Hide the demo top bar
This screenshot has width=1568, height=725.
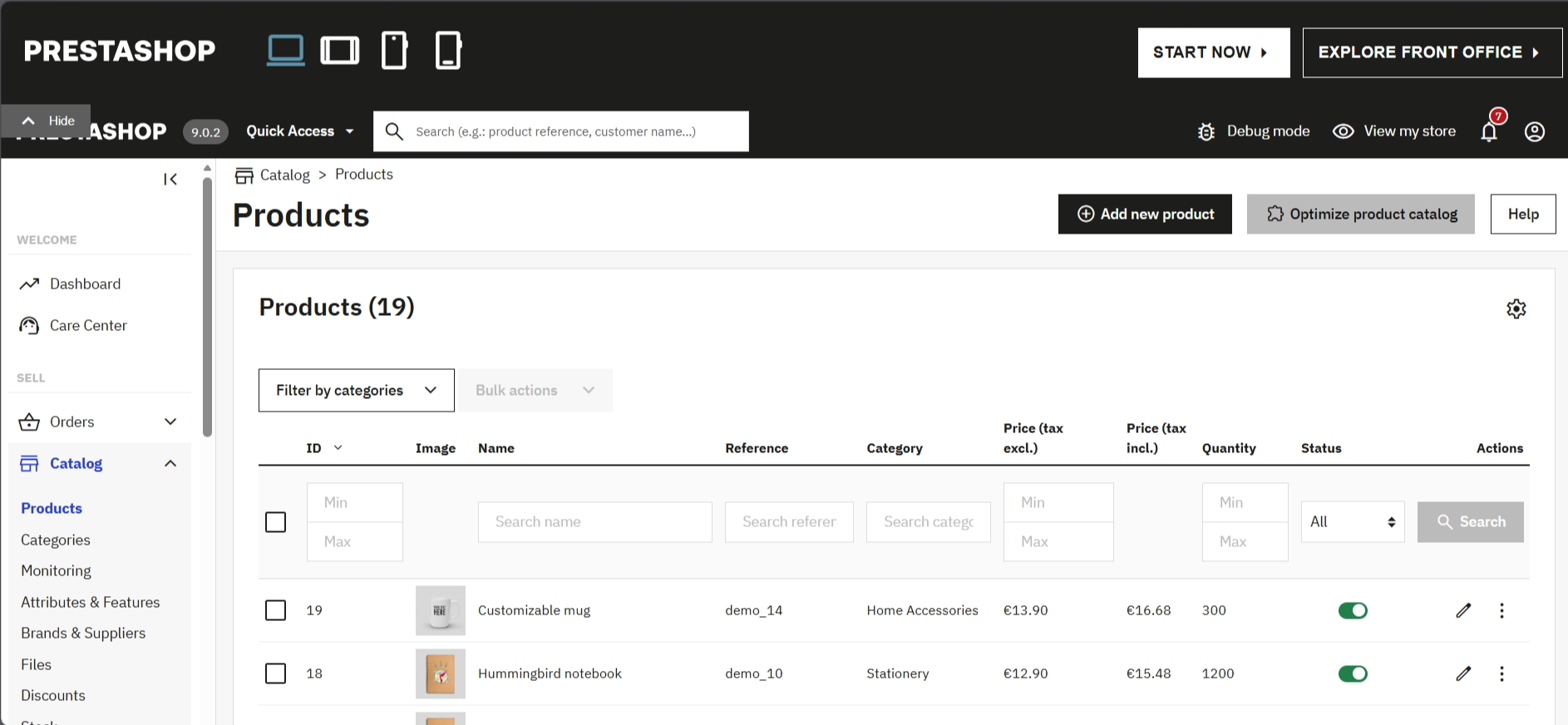point(46,121)
